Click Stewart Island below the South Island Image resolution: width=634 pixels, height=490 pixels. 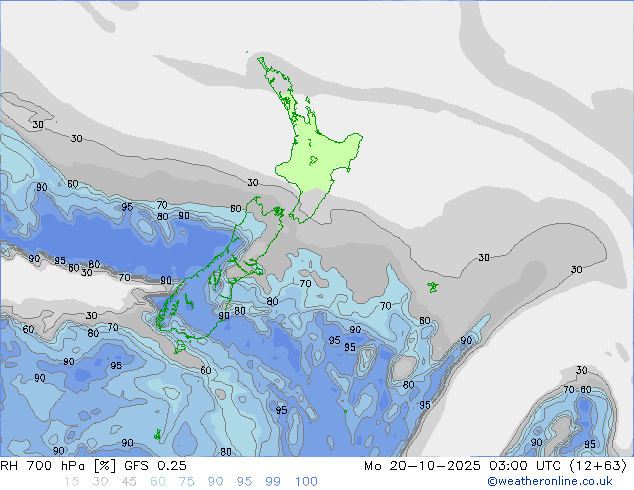[x=180, y=347]
